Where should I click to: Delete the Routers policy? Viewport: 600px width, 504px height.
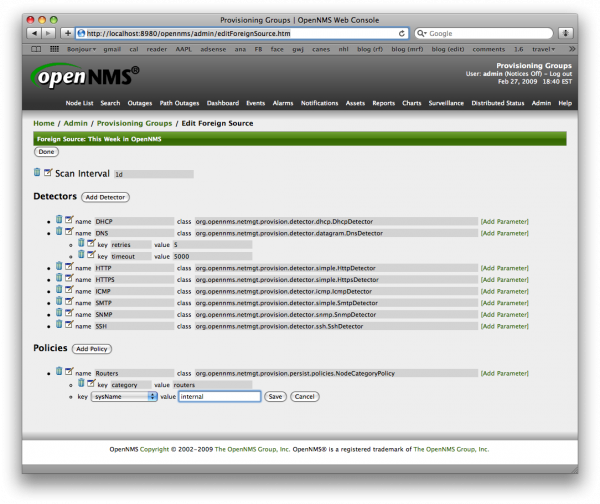point(59,371)
